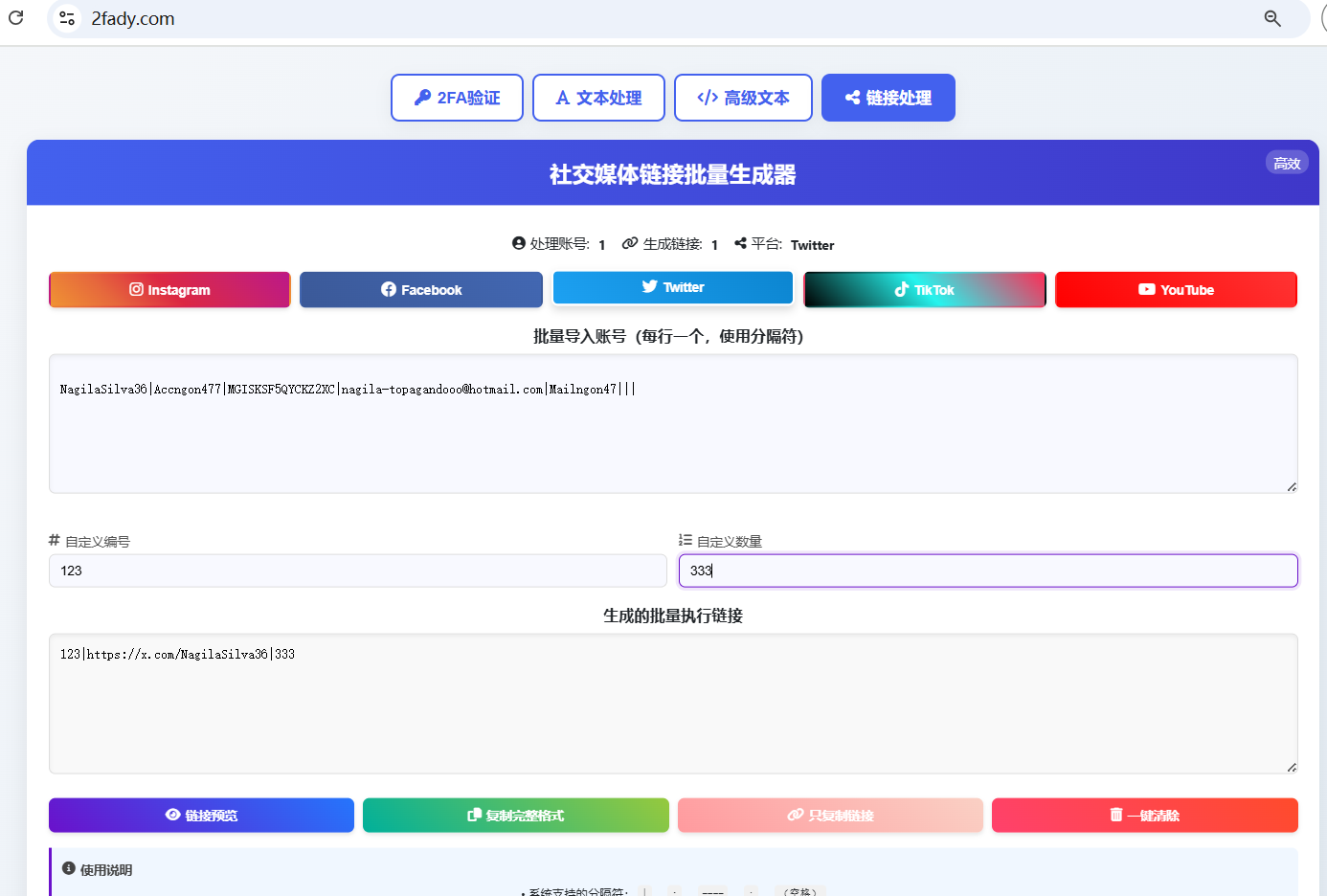
Task: Switch to the 文本处理 tab
Action: pos(598,98)
